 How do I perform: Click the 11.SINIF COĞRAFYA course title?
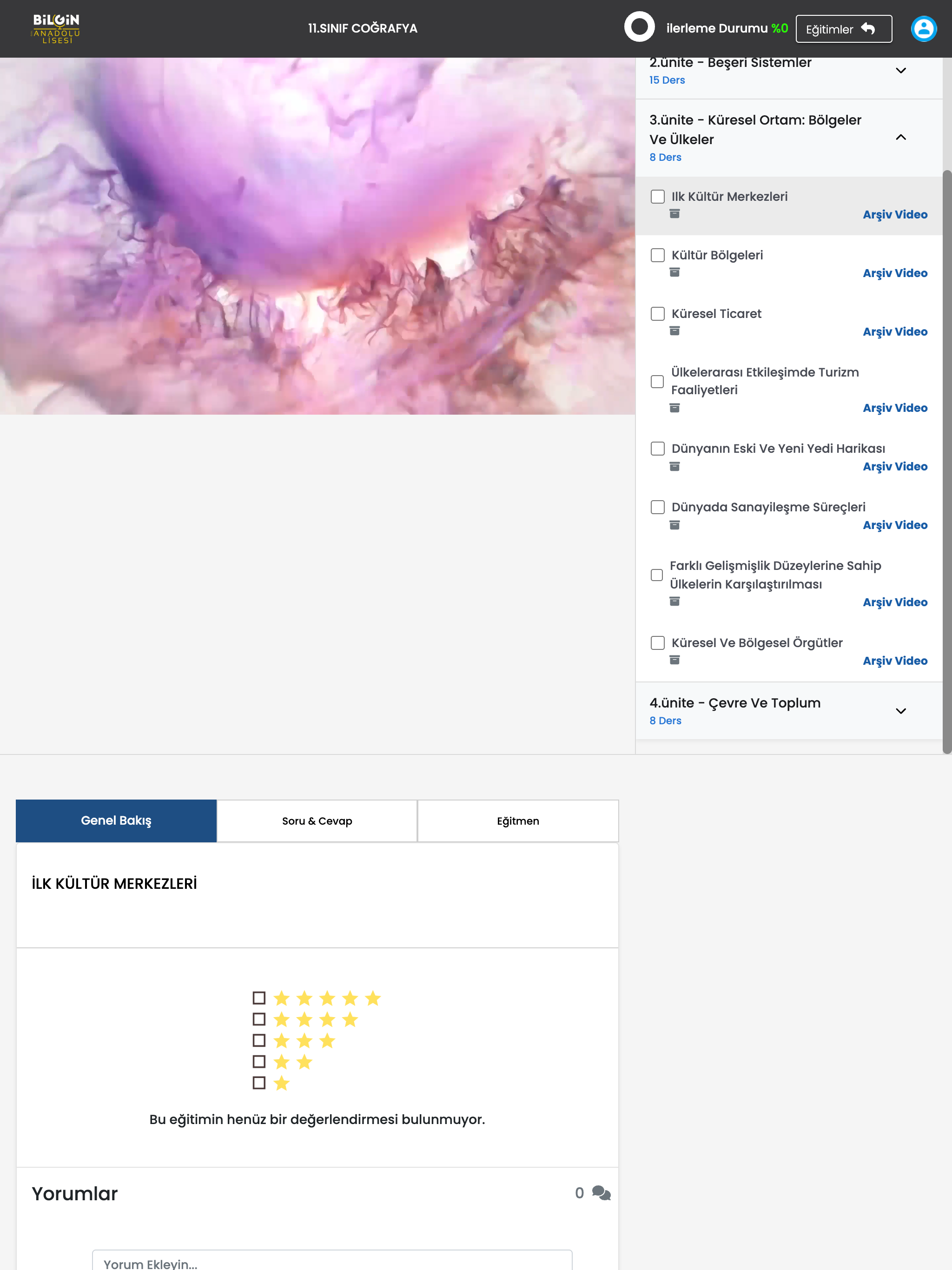tap(362, 28)
